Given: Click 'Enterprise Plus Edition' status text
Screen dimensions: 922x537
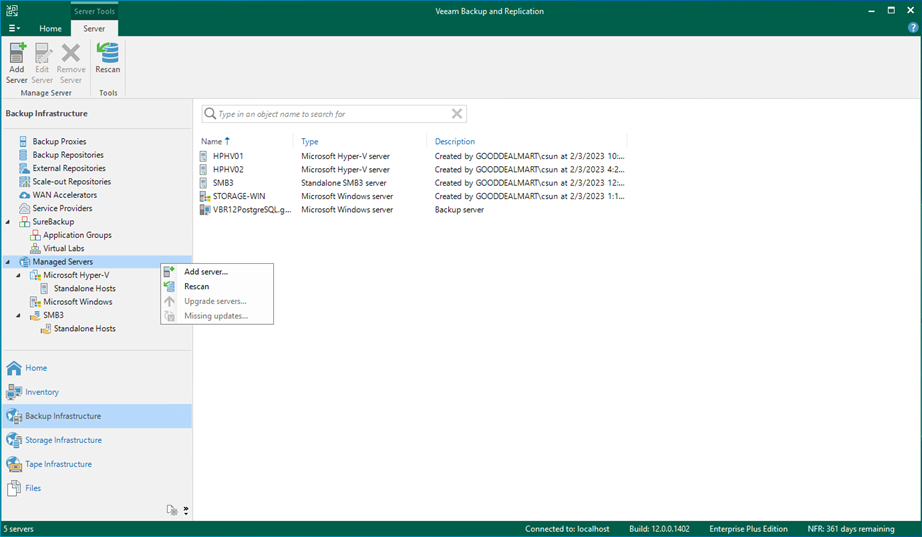Looking at the screenshot, I should tap(748, 529).
